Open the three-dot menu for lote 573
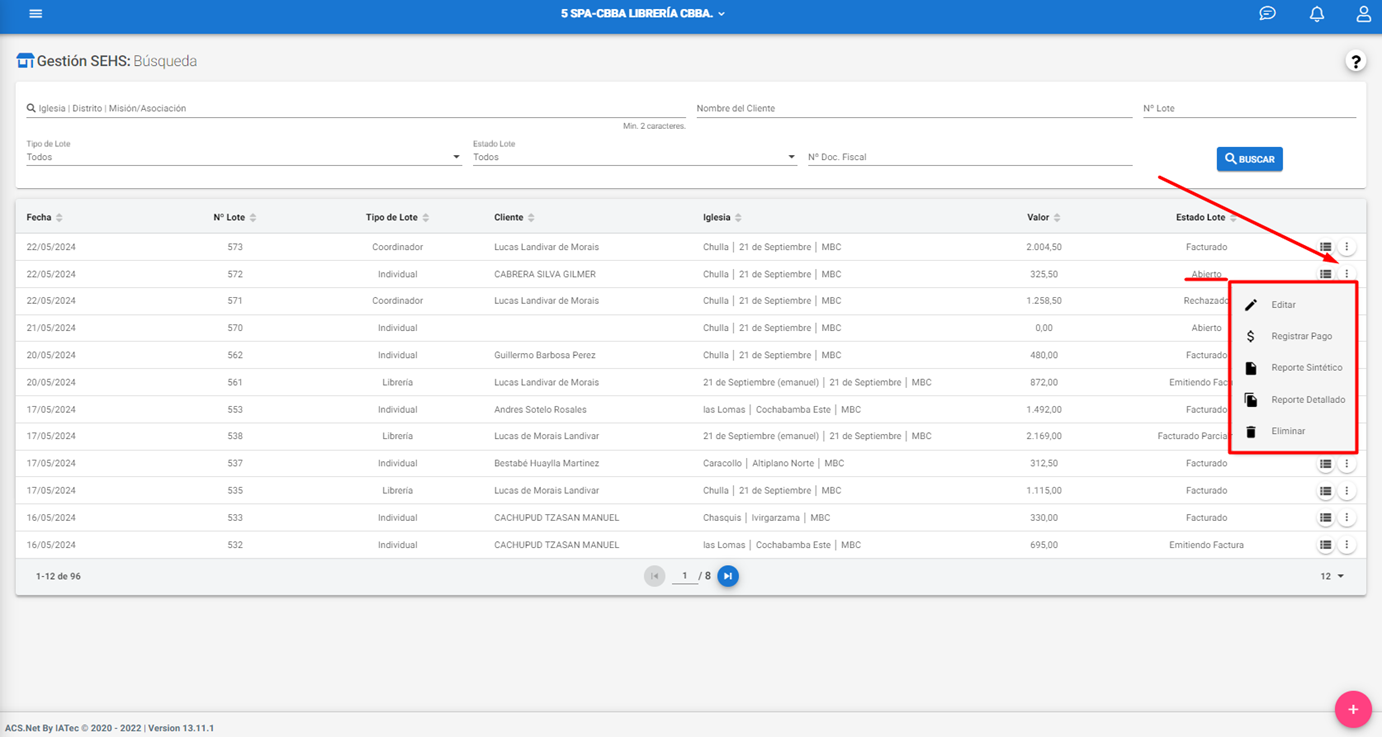Screen dimensions: 1382x737 tap(1347, 247)
